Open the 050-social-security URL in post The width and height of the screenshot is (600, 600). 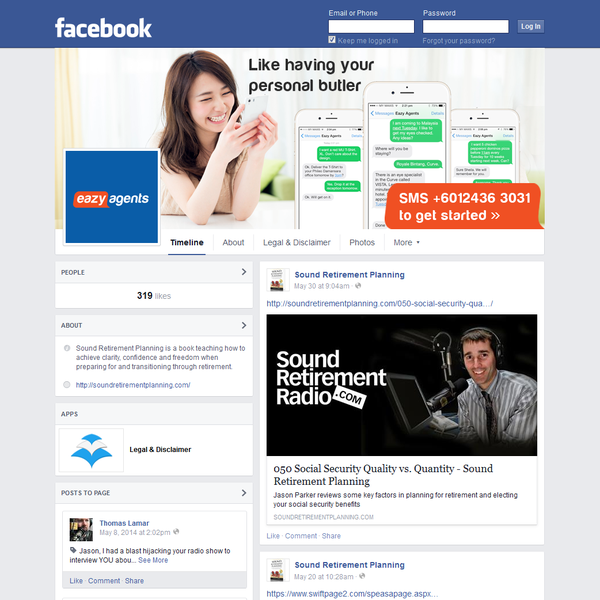380,303
